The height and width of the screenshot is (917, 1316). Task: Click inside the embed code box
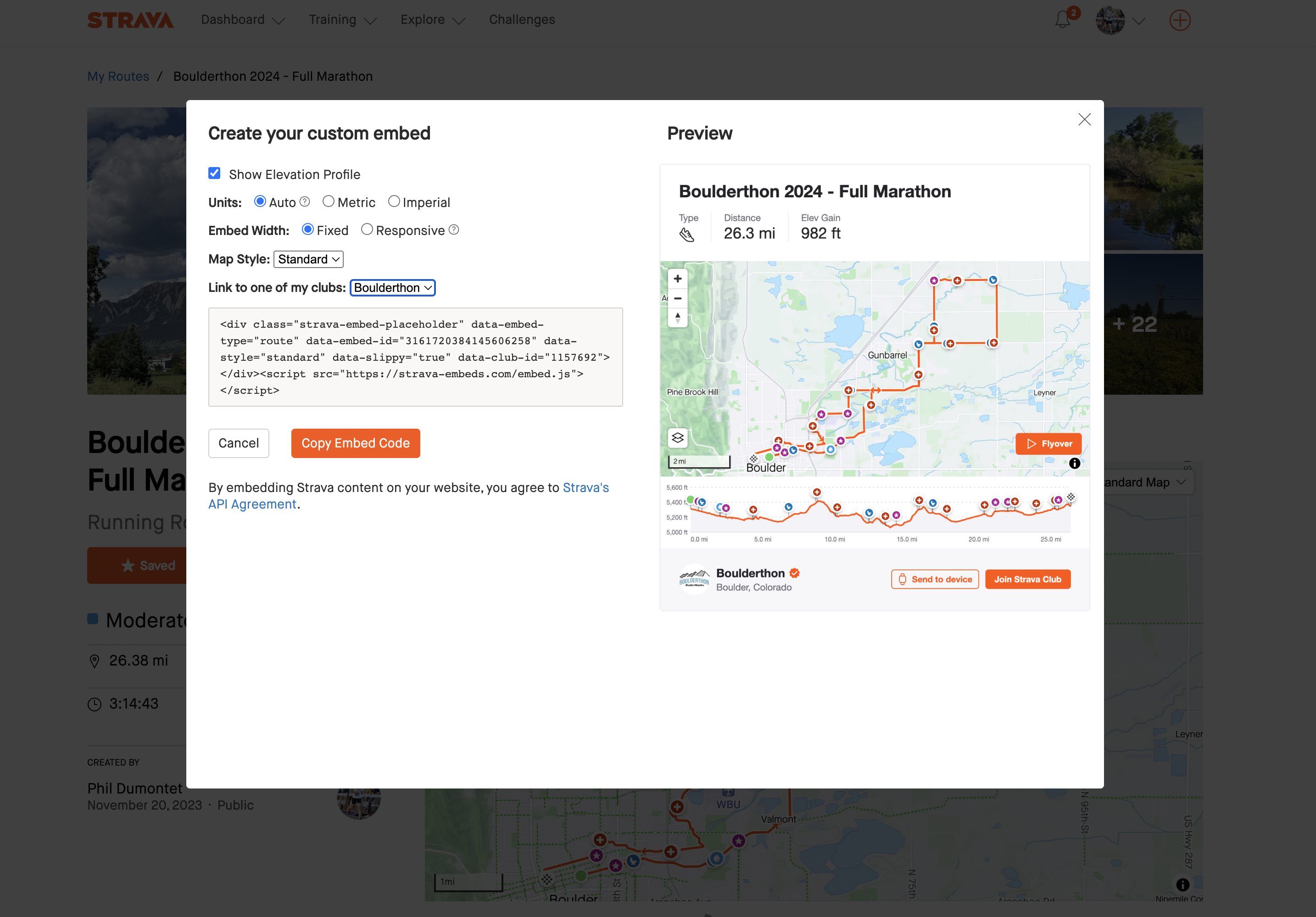click(416, 357)
